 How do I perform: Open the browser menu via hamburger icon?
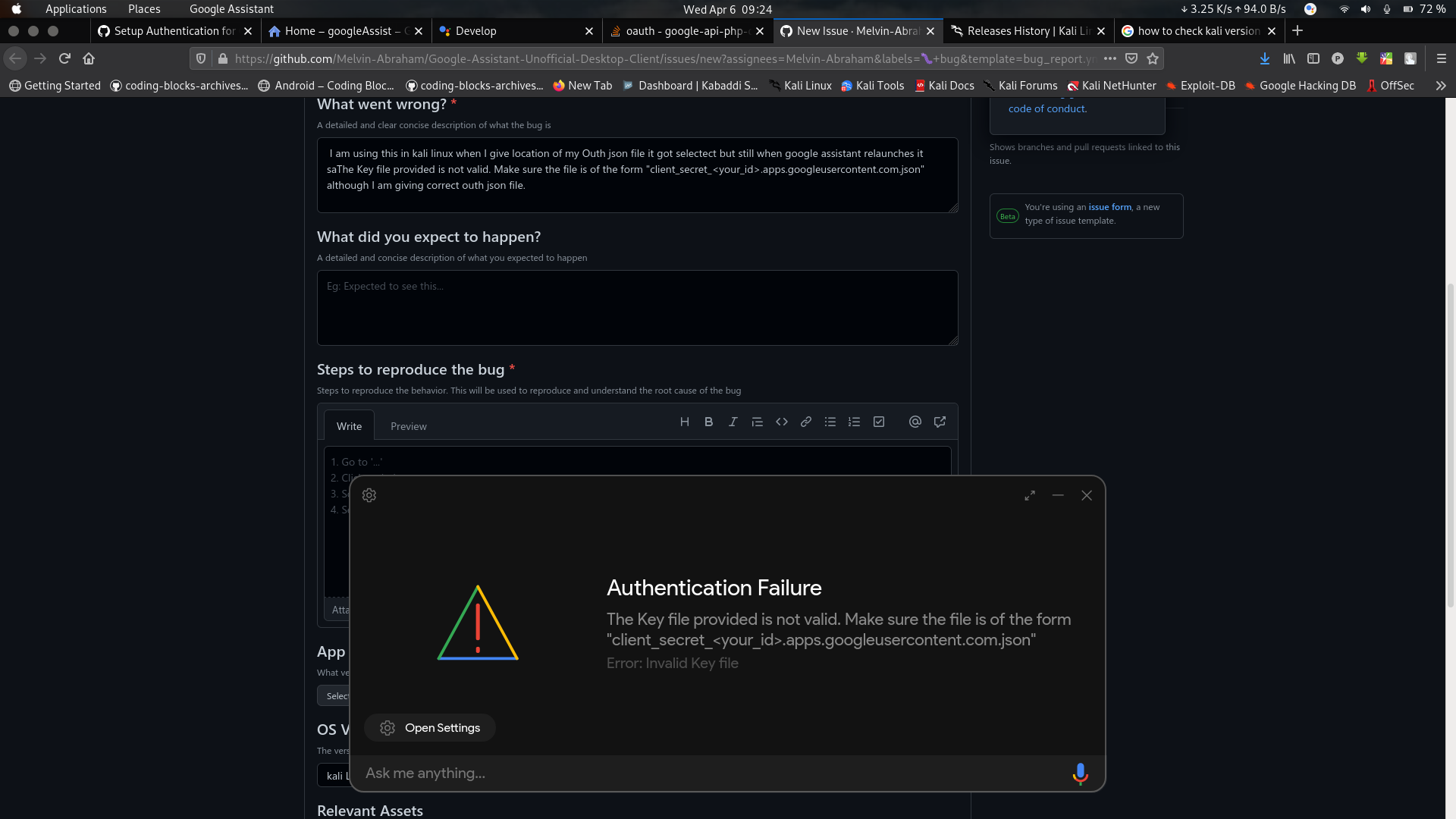[x=1441, y=58]
